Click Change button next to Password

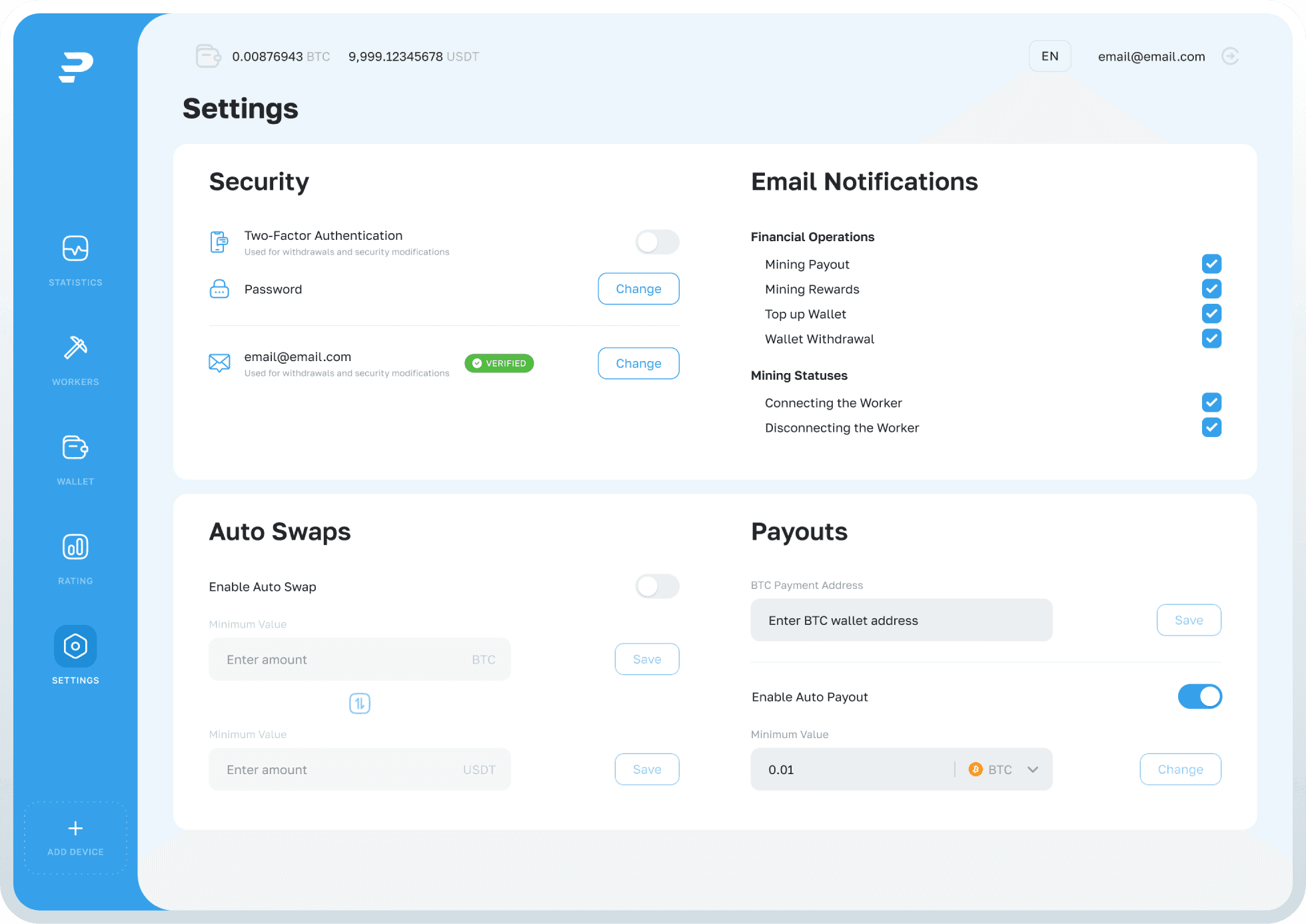tap(638, 289)
